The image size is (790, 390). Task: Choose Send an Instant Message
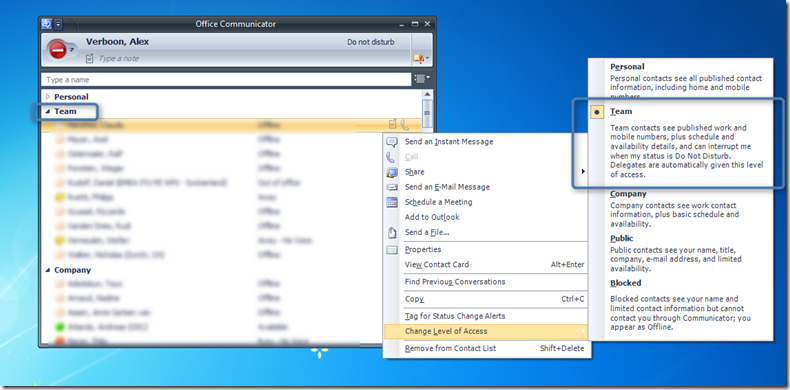click(449, 142)
